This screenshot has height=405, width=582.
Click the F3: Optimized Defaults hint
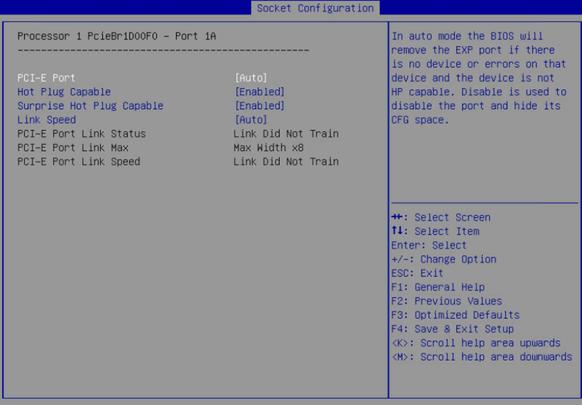pos(455,315)
